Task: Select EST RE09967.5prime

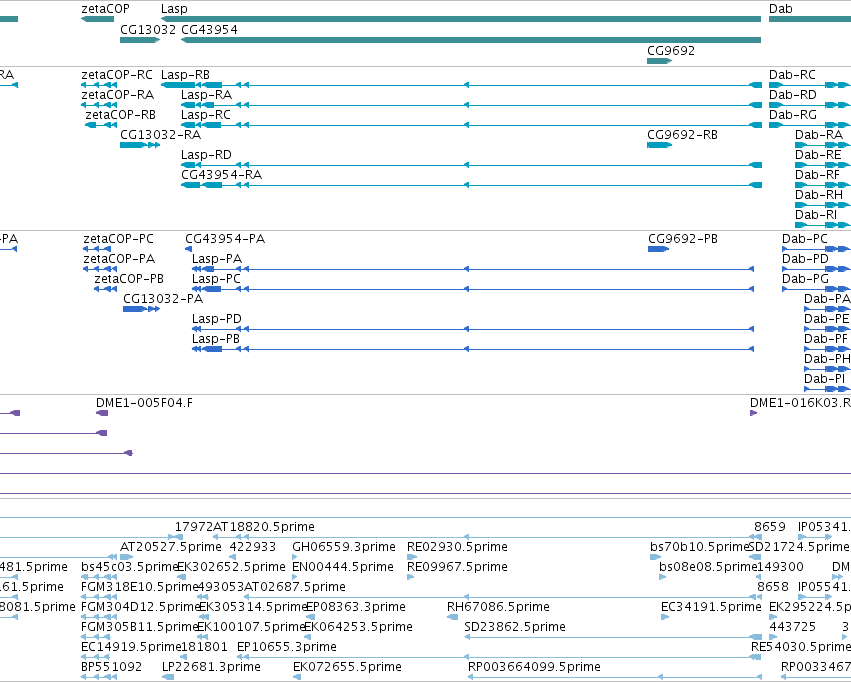Action: pos(458,567)
